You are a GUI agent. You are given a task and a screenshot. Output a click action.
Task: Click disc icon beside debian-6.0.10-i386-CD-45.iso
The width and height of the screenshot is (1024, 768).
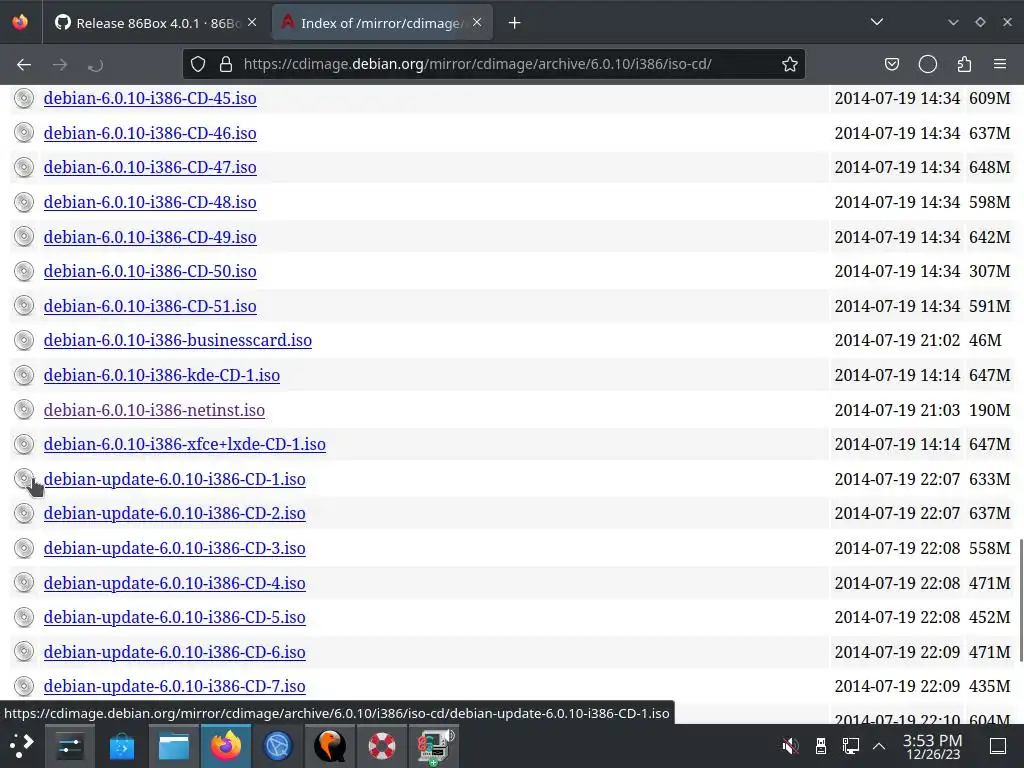[24, 98]
